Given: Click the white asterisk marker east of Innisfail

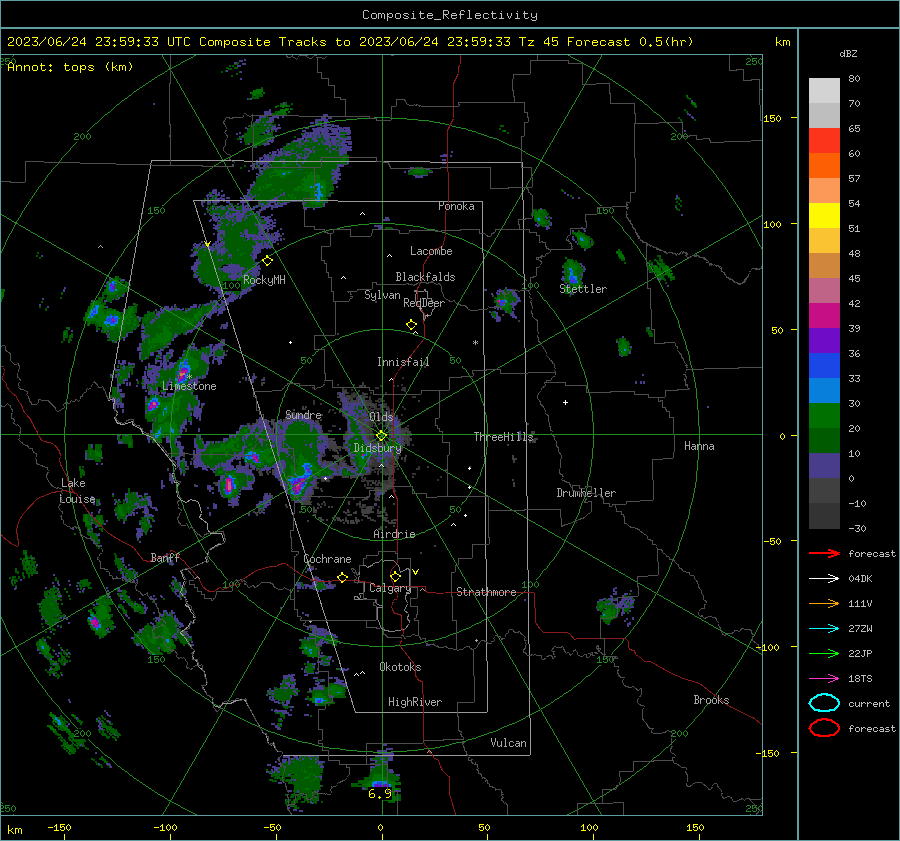Looking at the screenshot, I should pyautogui.click(x=475, y=343).
